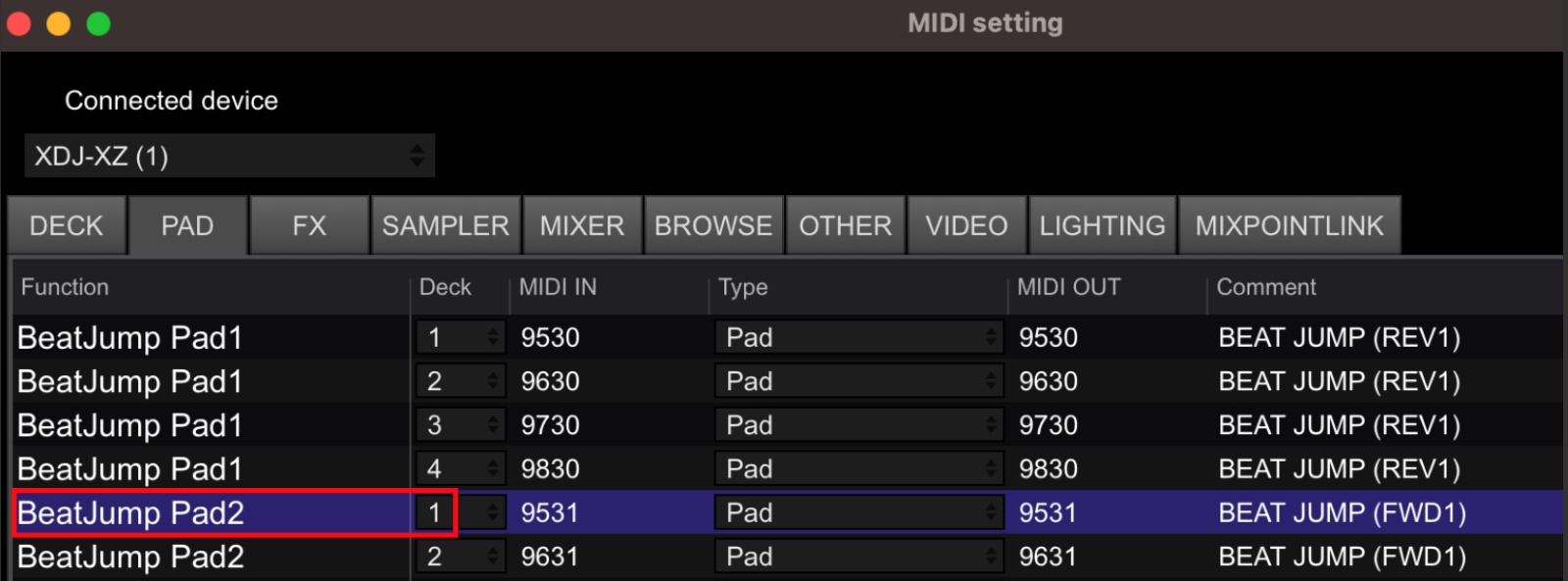Switch to the SAMPLER tab
Image resolution: width=1568 pixels, height=581 pixels.
[x=446, y=224]
